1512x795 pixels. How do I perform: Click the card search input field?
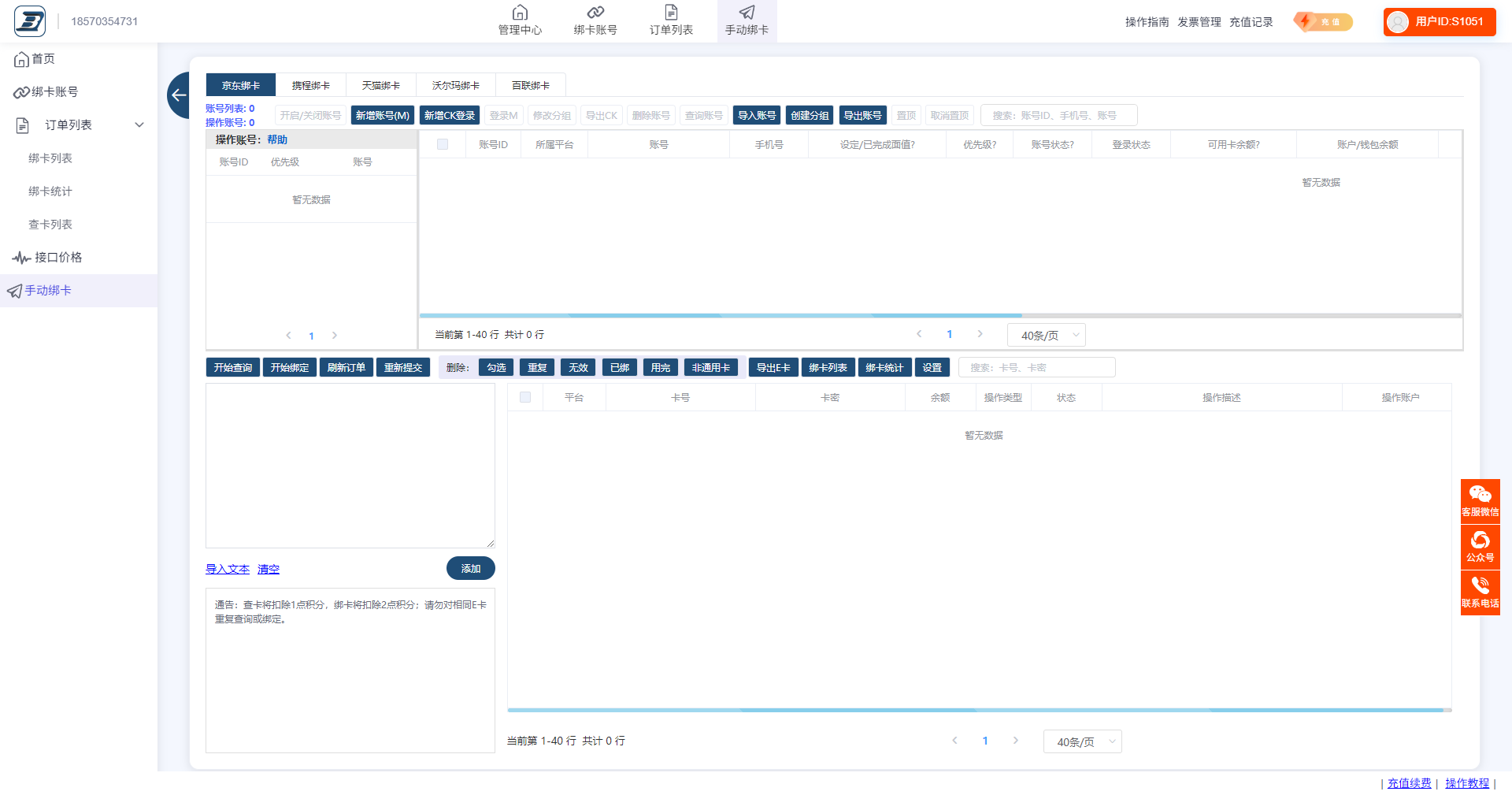point(1036,368)
